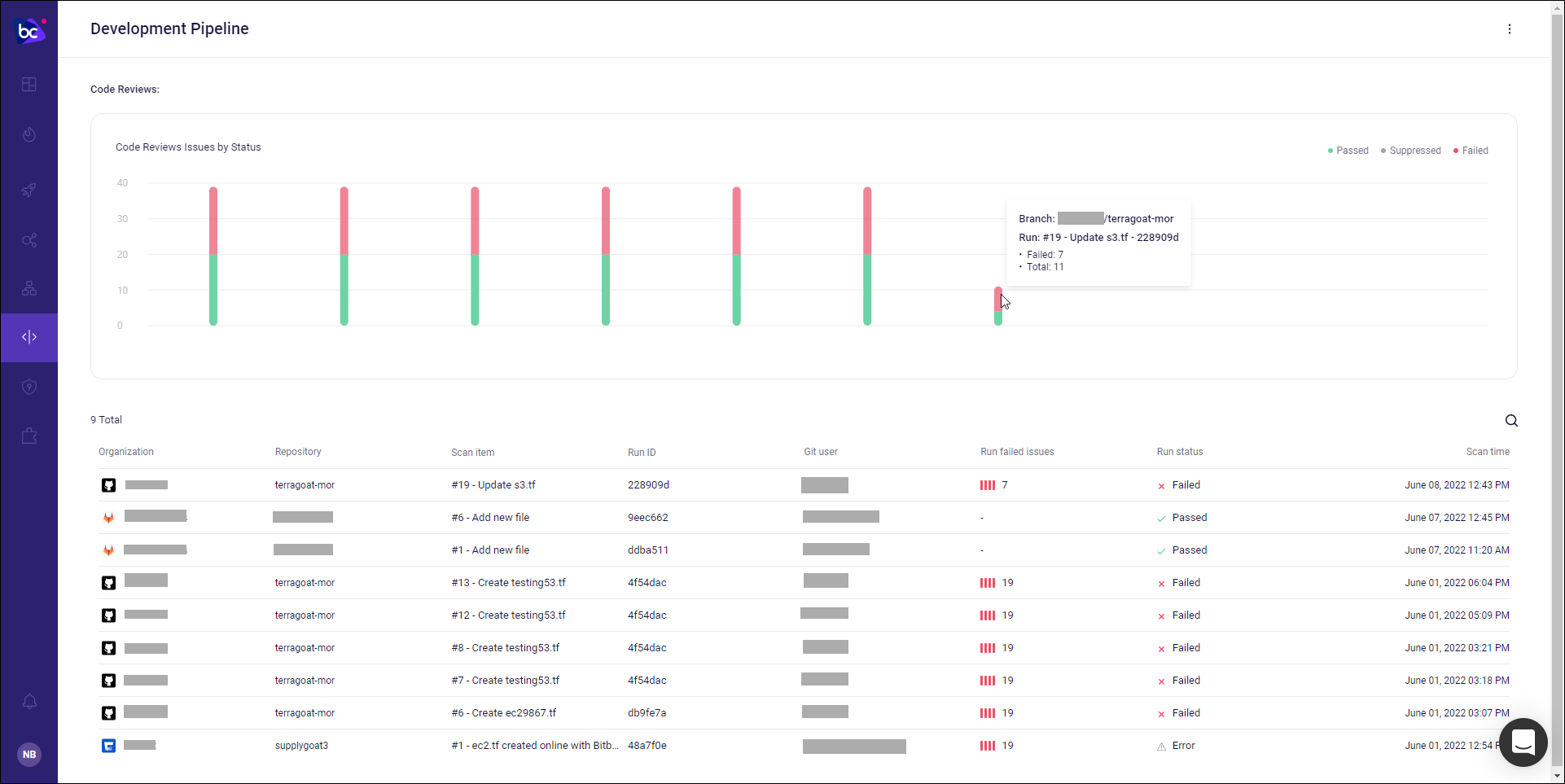
Task: Open the notifications bell icon
Action: pos(29,702)
